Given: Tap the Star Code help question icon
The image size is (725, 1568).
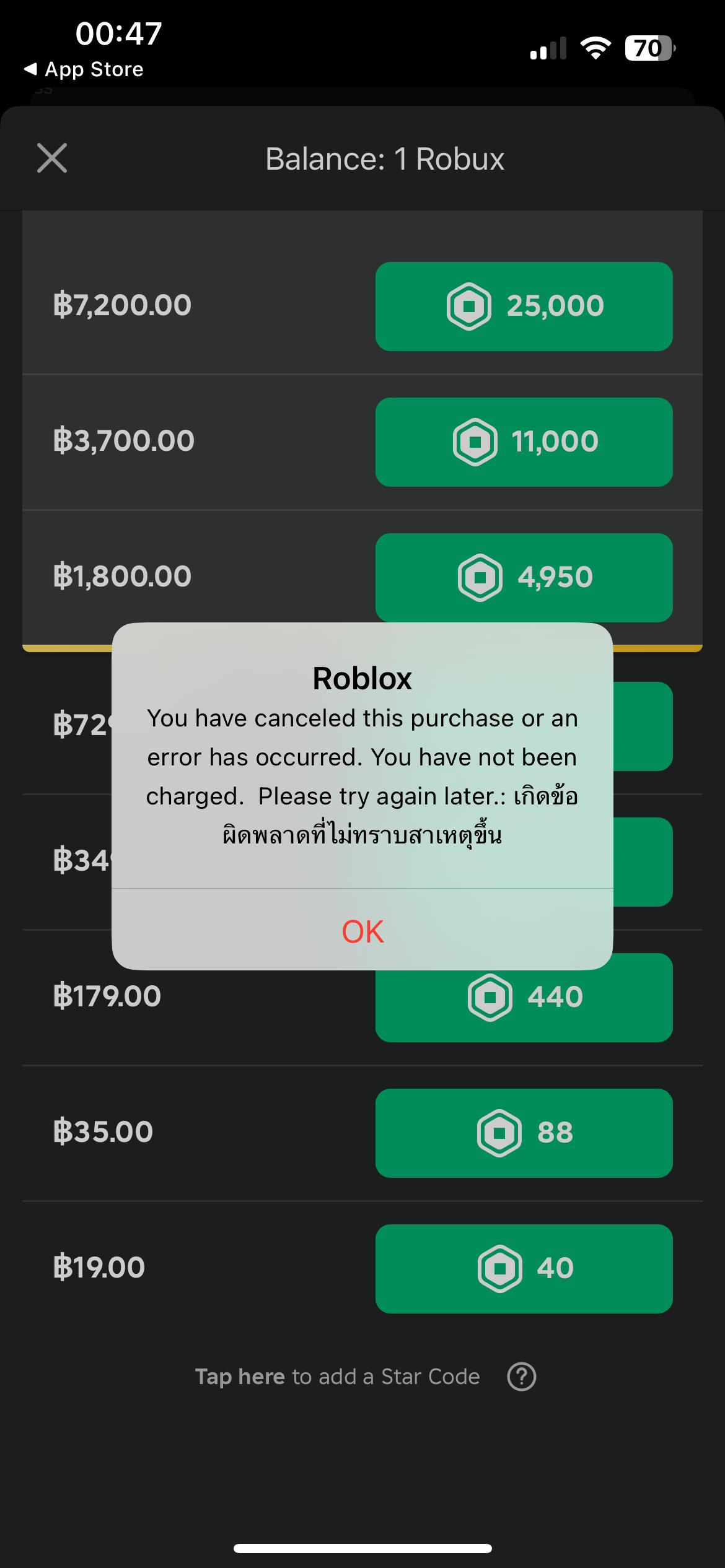Looking at the screenshot, I should [521, 1377].
